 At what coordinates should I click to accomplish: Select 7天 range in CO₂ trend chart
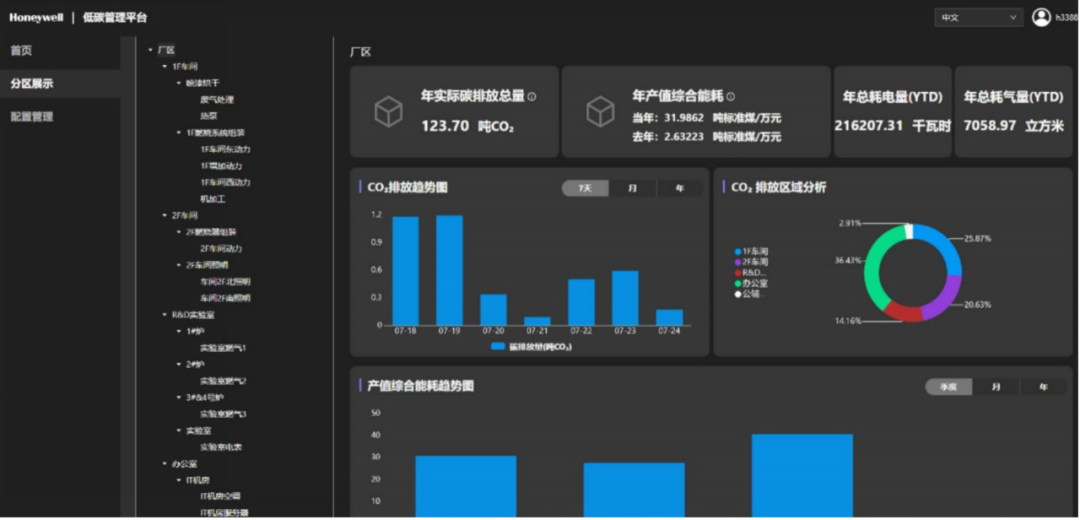tap(585, 188)
